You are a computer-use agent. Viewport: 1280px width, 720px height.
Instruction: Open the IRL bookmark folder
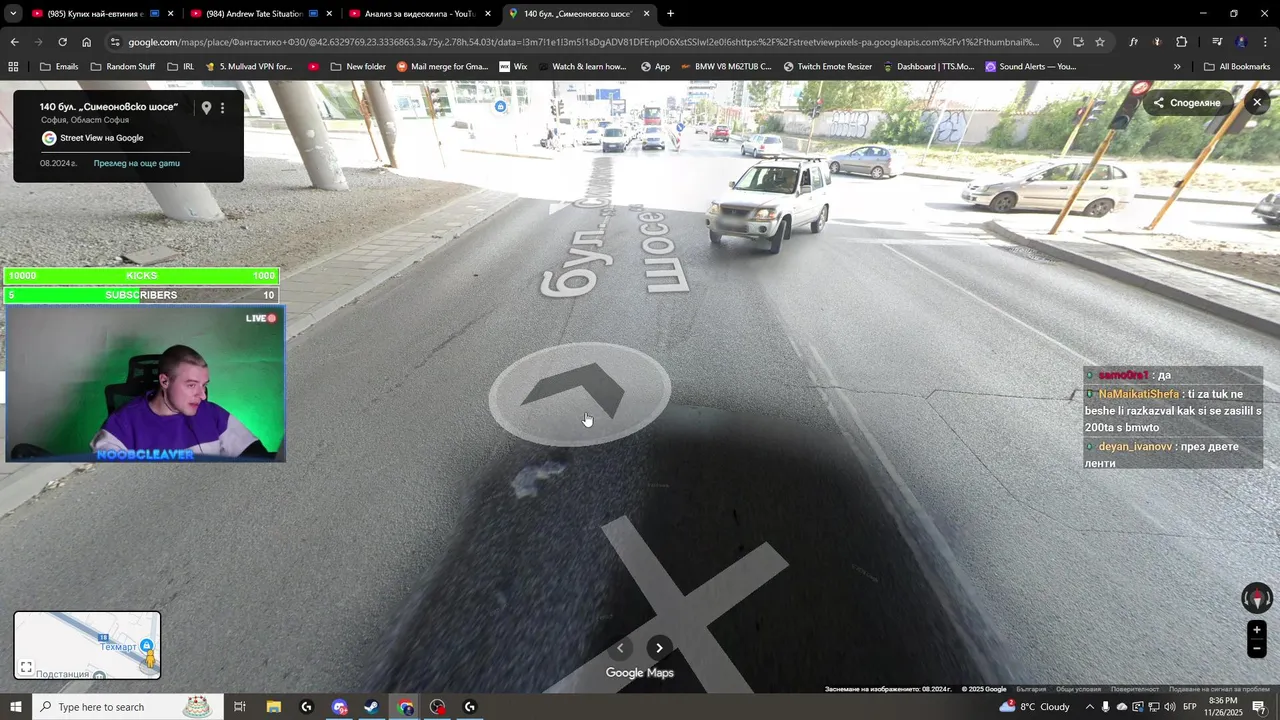coord(181,67)
